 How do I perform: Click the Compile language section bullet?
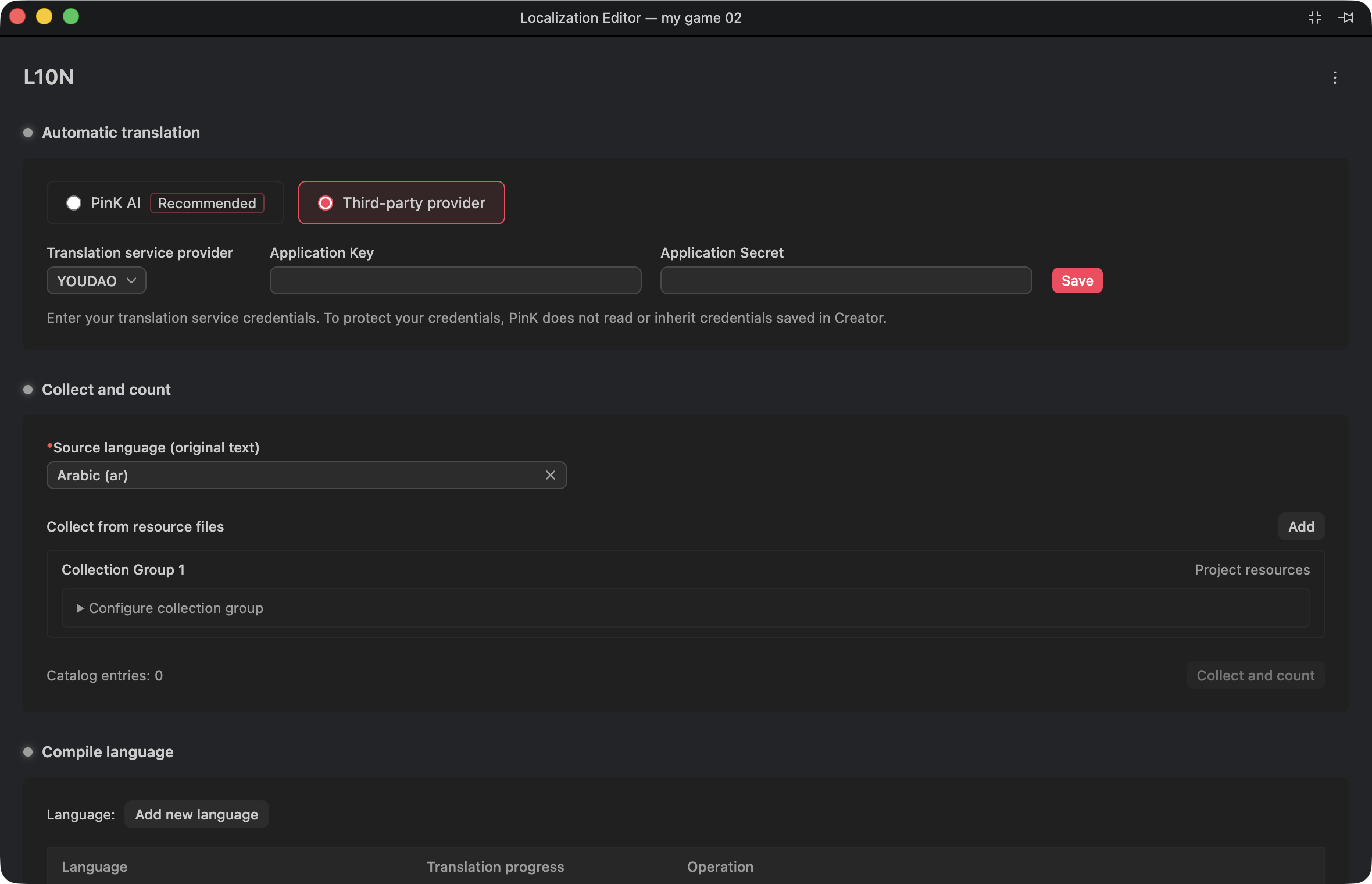click(28, 752)
